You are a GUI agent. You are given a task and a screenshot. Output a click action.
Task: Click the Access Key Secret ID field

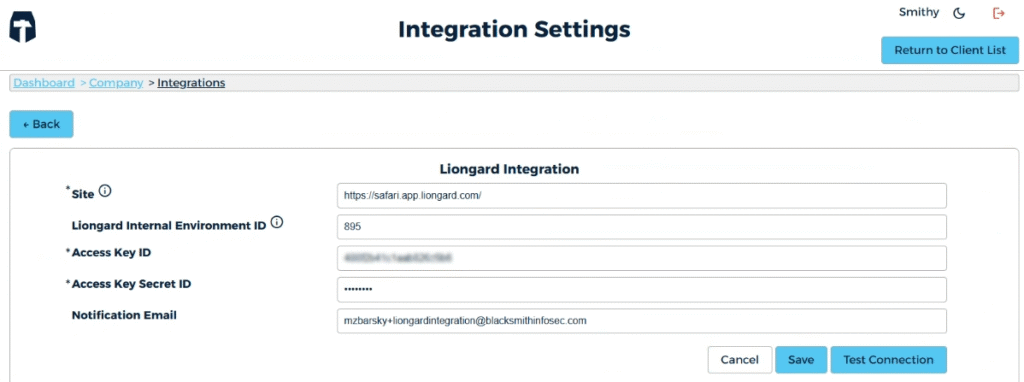[x=641, y=289]
